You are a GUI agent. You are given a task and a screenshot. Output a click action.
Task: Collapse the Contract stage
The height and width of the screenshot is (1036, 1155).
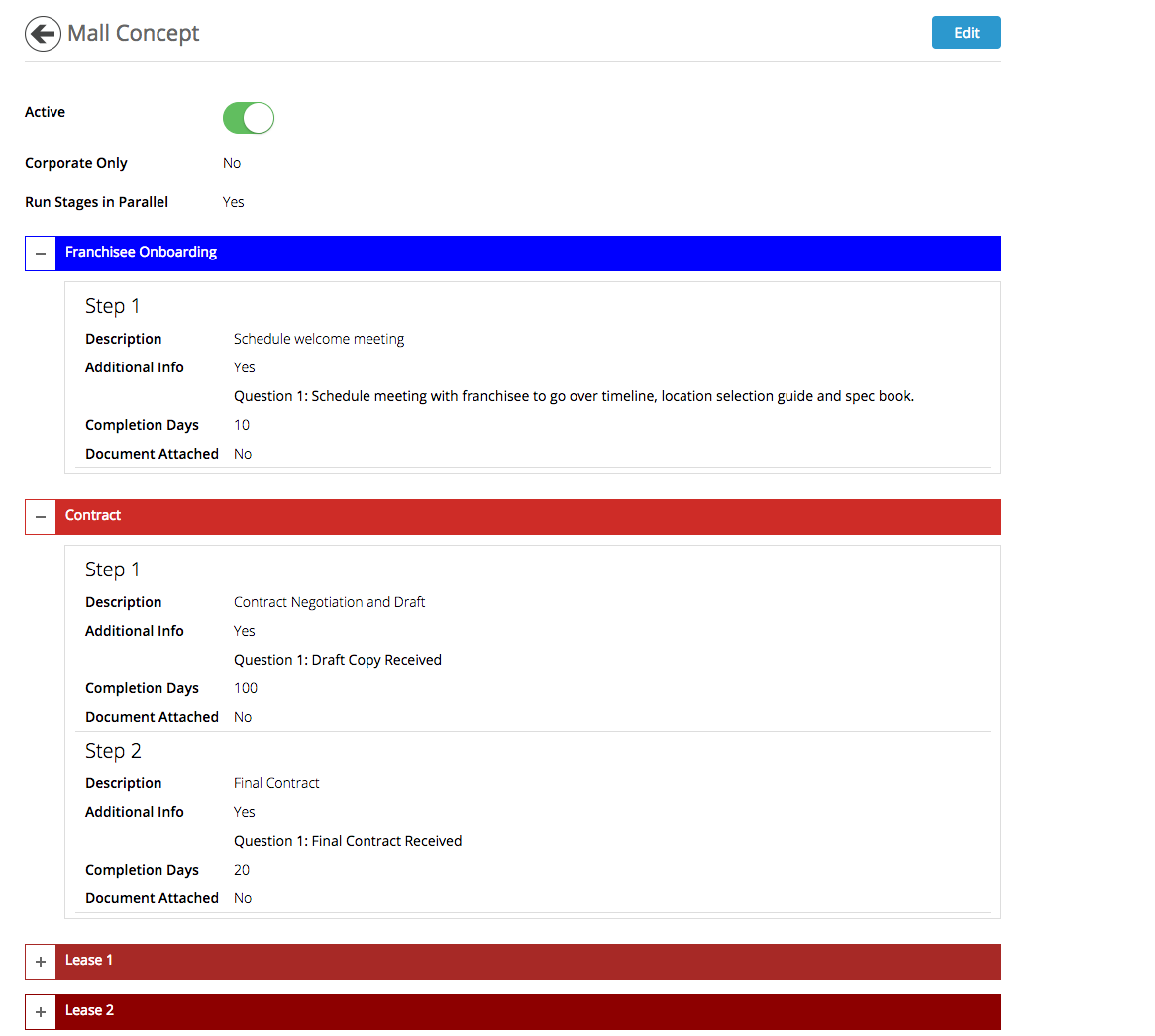pyautogui.click(x=41, y=517)
